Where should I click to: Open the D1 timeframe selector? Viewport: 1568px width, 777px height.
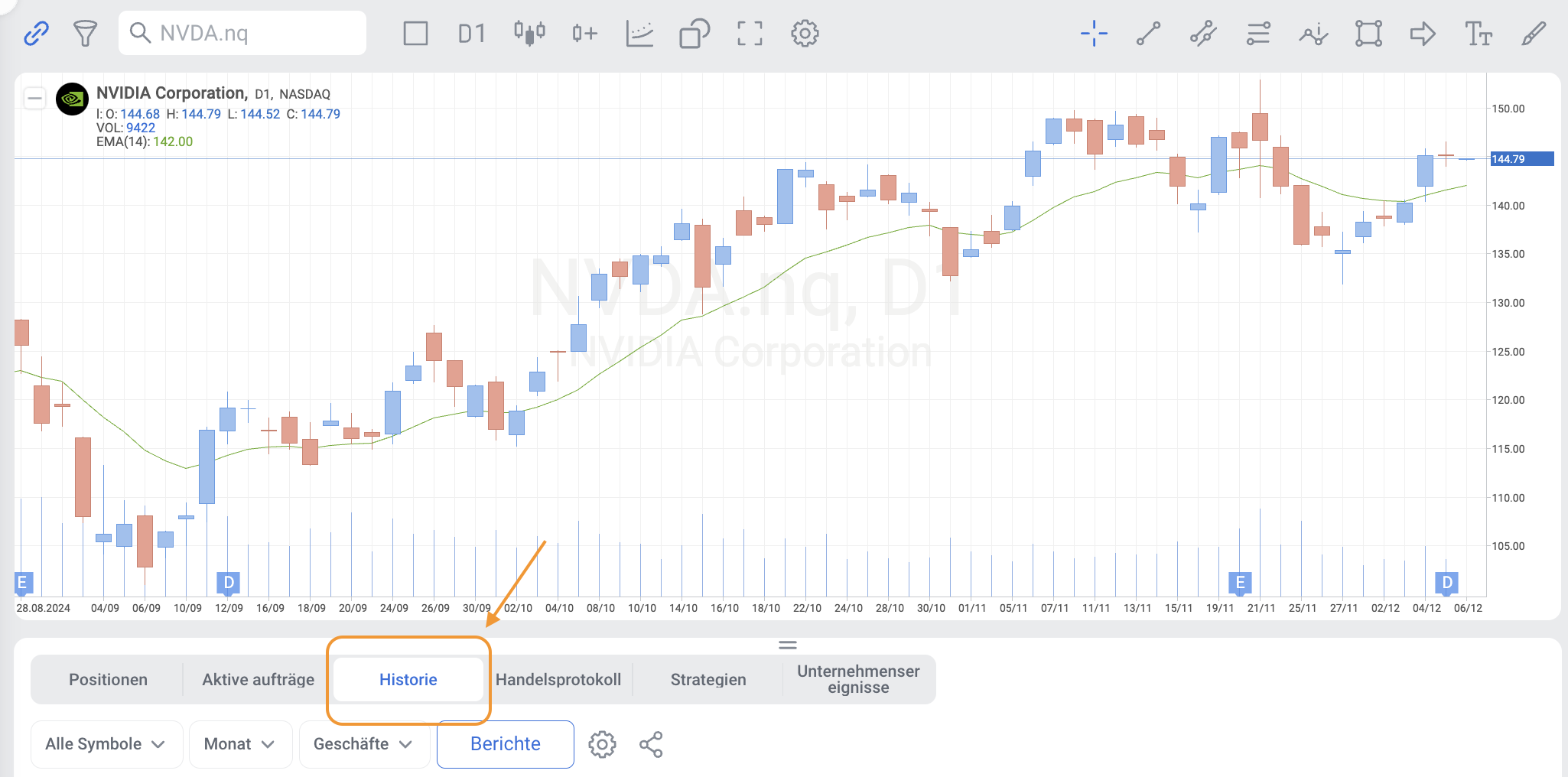[472, 34]
